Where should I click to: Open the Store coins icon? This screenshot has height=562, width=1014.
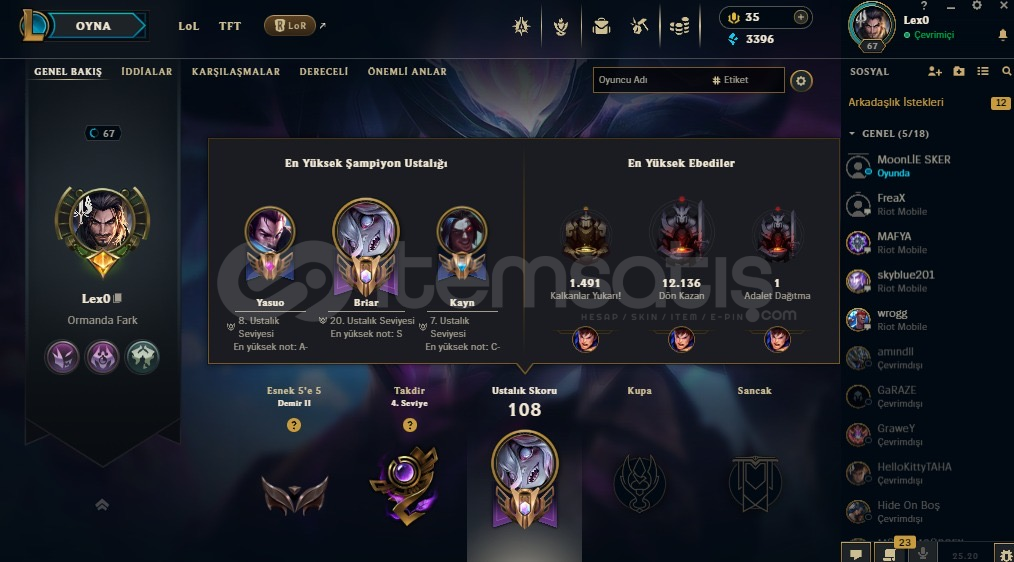[679, 27]
